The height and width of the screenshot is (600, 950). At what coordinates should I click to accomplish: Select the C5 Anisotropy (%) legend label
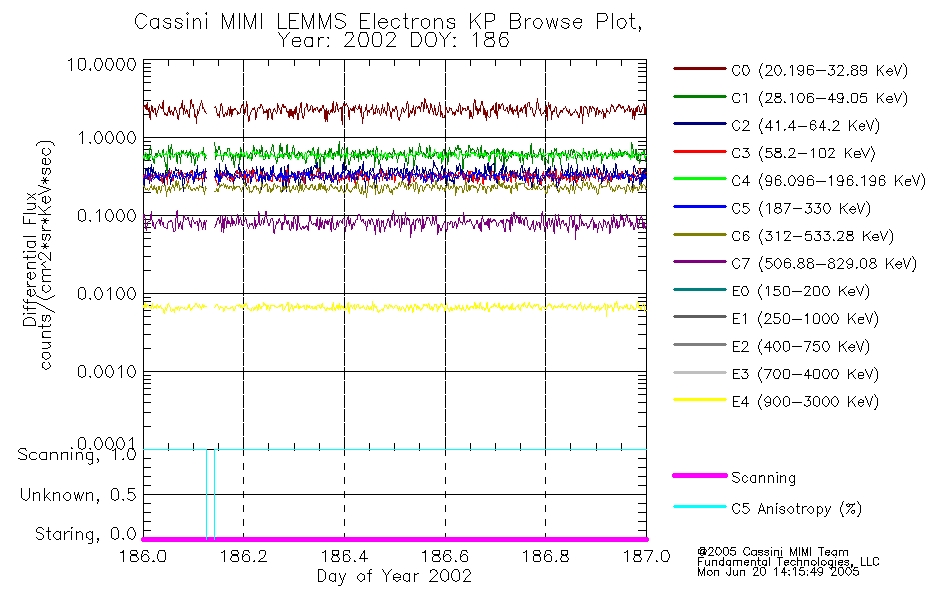[796, 508]
